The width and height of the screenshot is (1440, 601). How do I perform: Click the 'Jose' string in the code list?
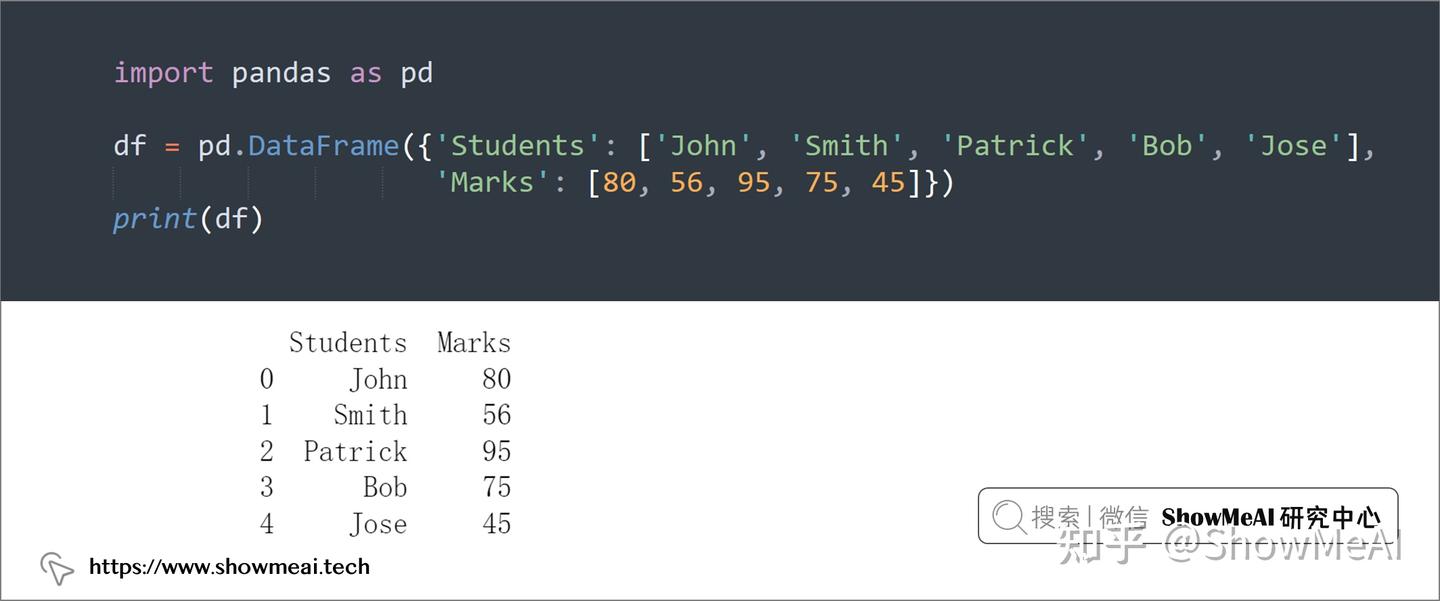(1294, 146)
